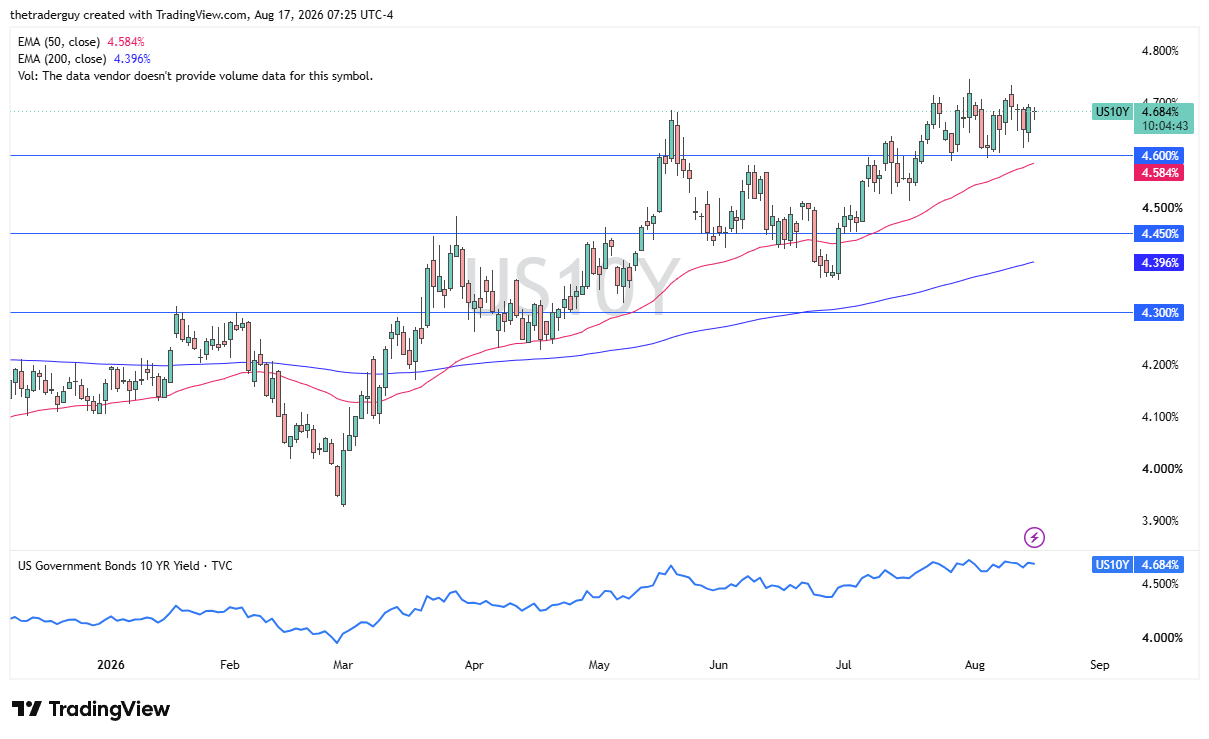Click the 4.100% price axis label

[1160, 417]
